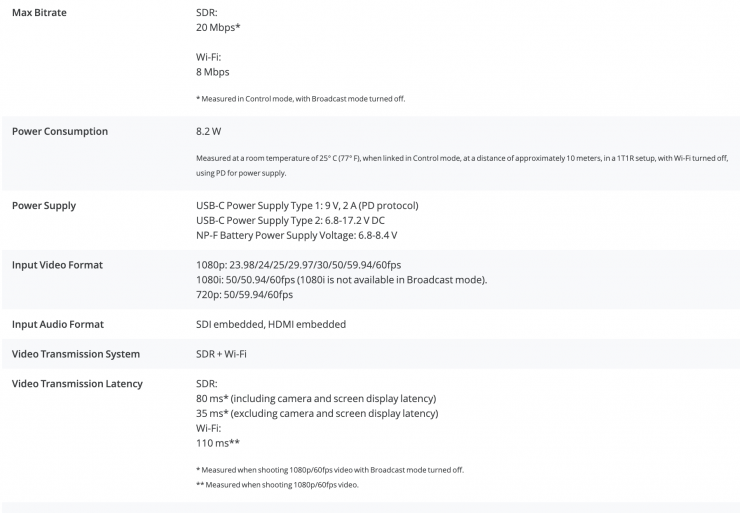Click the Video Transmission Latency row label
This screenshot has width=740, height=513.
(x=76, y=383)
